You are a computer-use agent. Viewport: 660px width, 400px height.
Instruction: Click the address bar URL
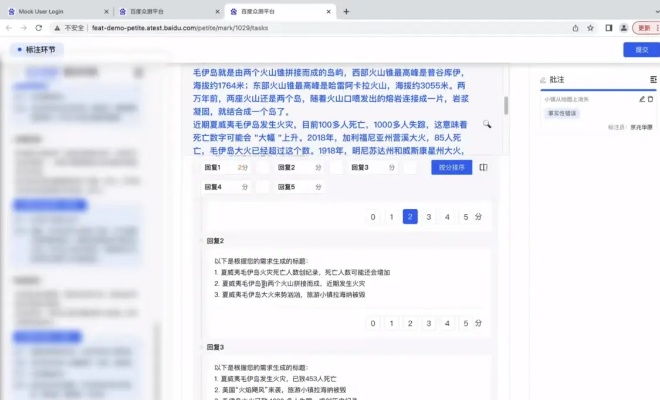(x=180, y=28)
